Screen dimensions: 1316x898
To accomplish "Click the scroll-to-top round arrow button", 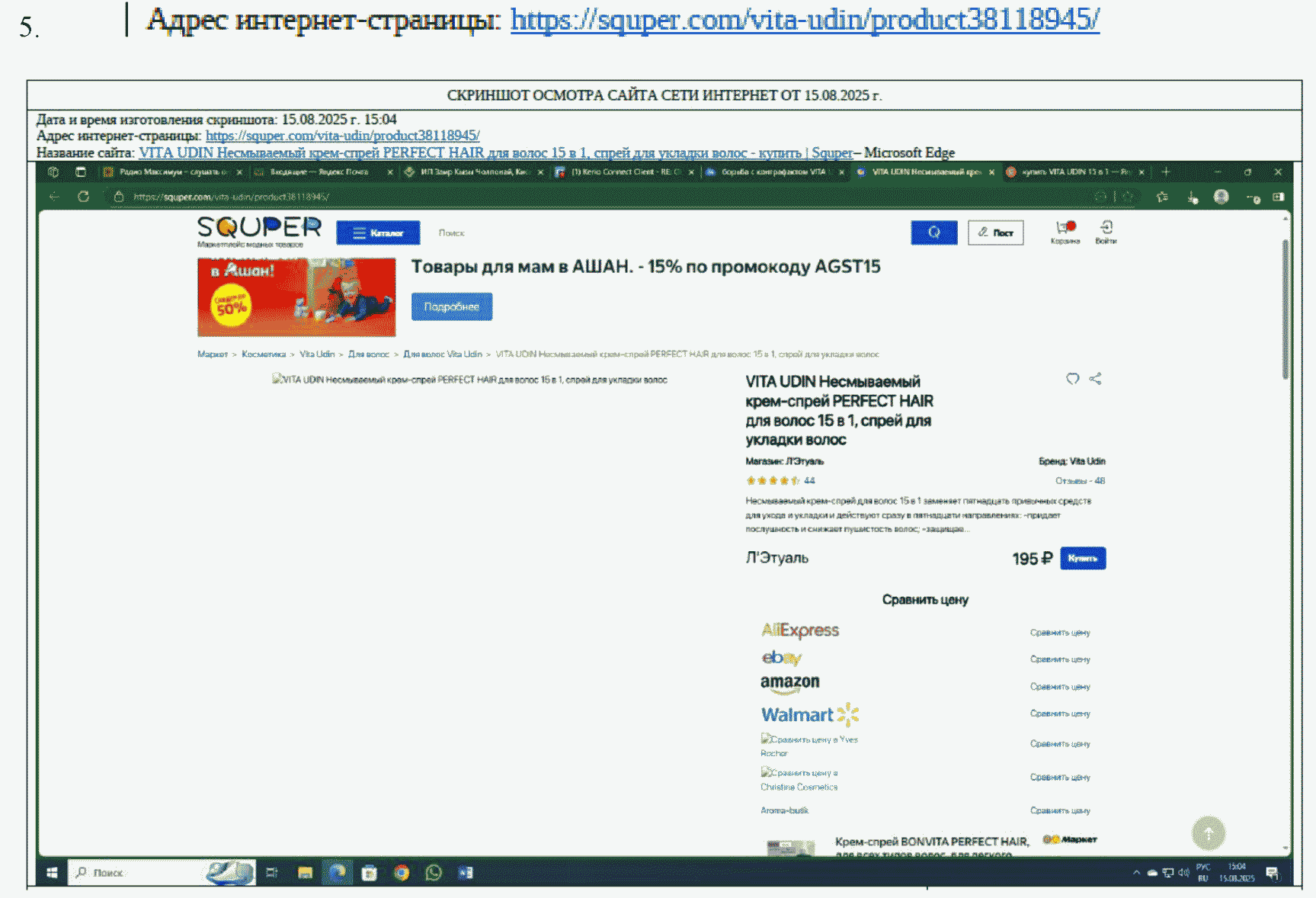I will click(1209, 833).
